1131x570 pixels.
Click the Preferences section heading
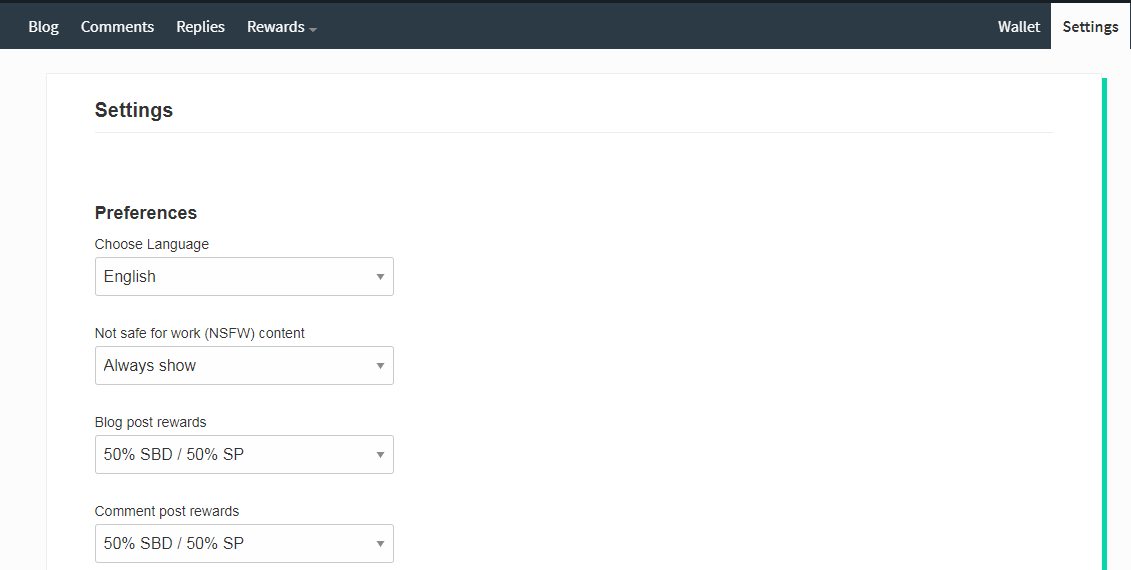(146, 213)
